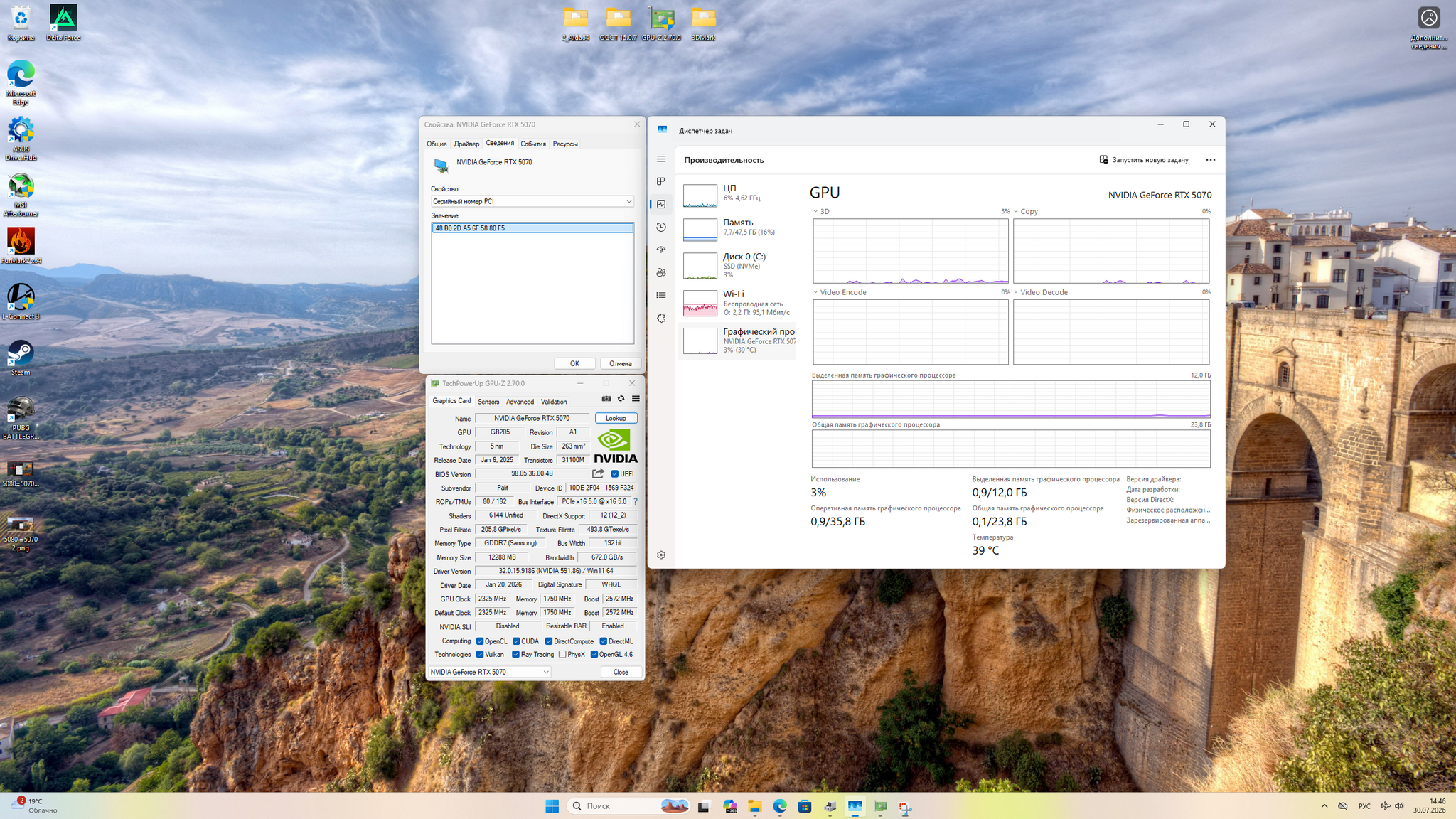Open MSI Afterburner desktop shortcut
Viewport: 1456px width, 819px height.
[x=21, y=195]
